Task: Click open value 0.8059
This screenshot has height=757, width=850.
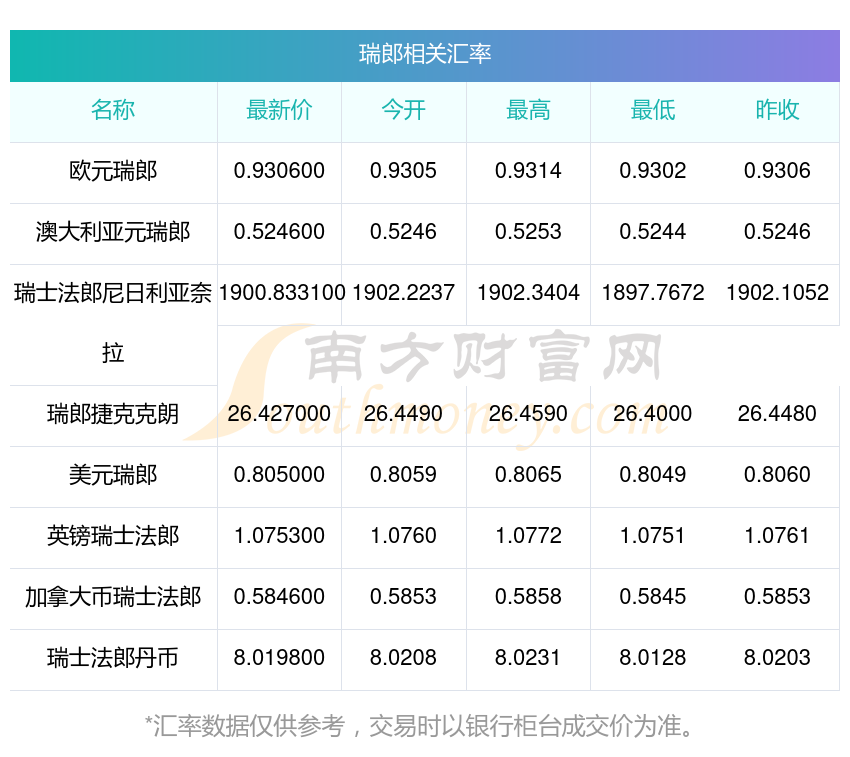Action: click(403, 475)
